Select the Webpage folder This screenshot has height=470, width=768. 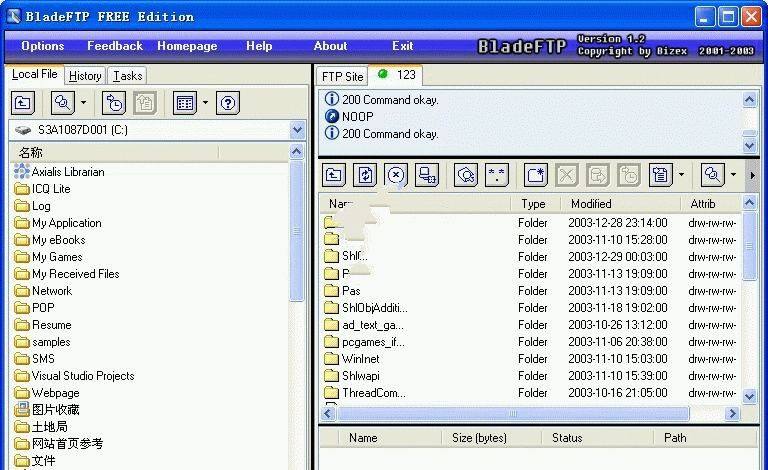point(47,393)
